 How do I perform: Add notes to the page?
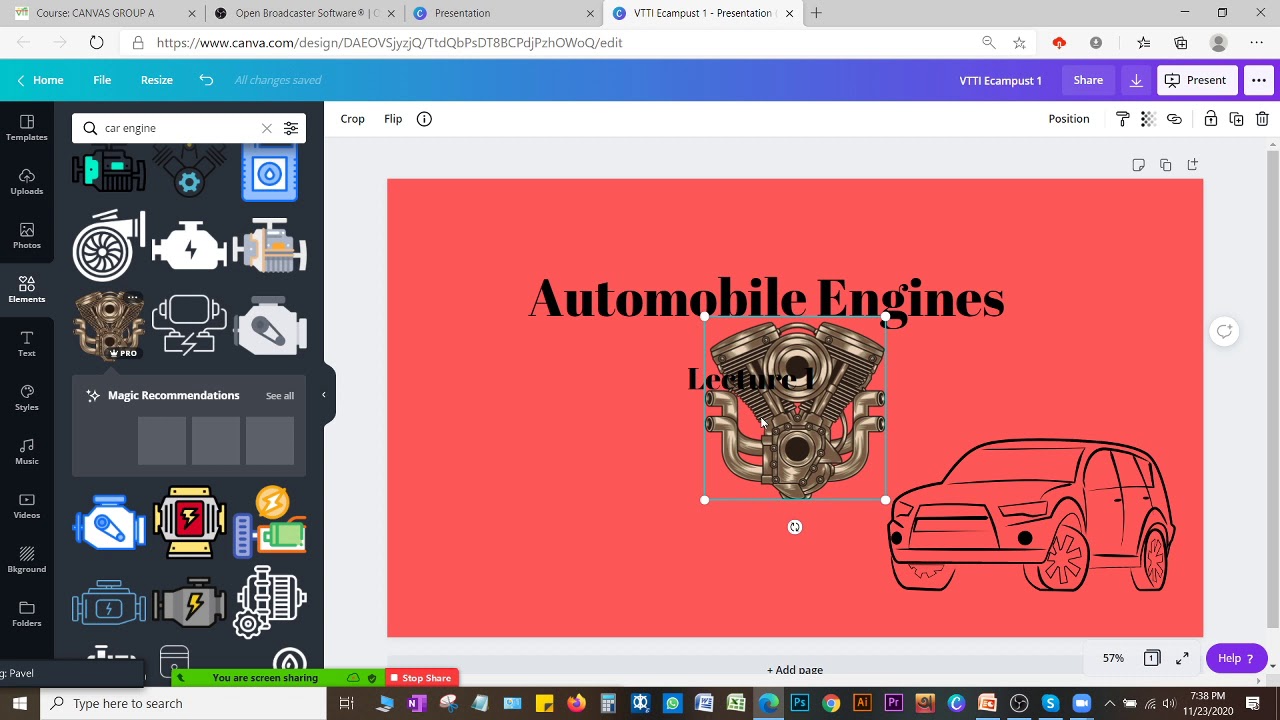click(x=1138, y=165)
